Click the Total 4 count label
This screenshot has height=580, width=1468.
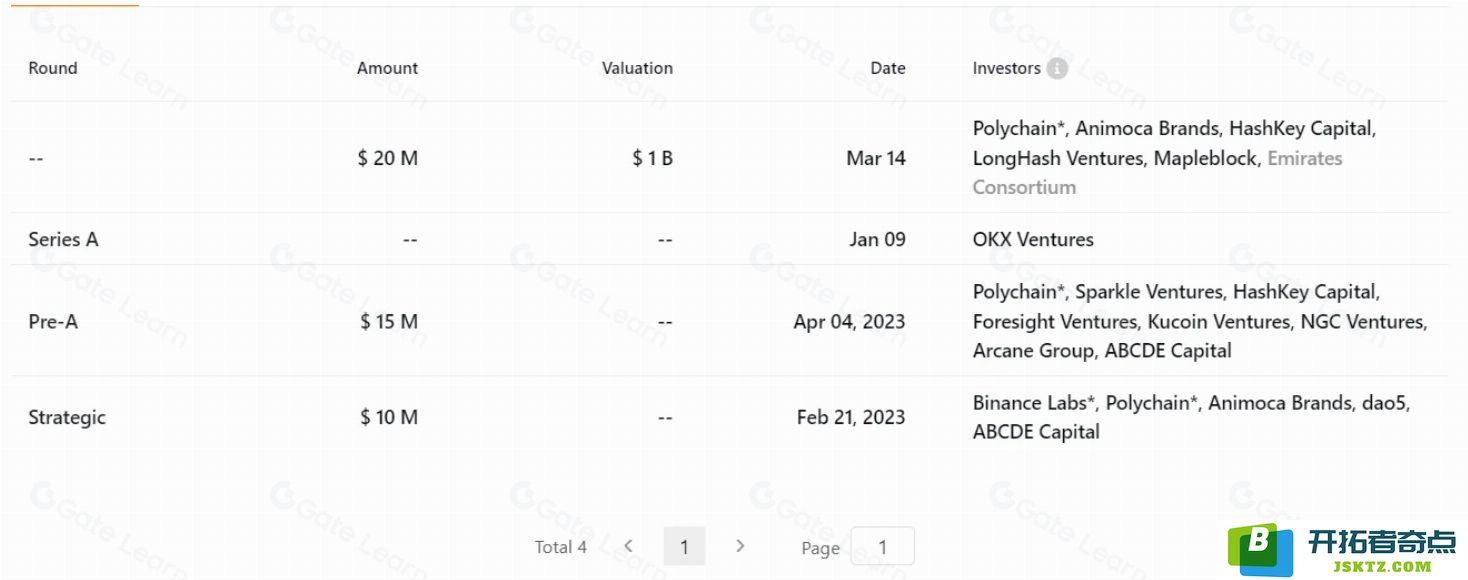point(561,547)
